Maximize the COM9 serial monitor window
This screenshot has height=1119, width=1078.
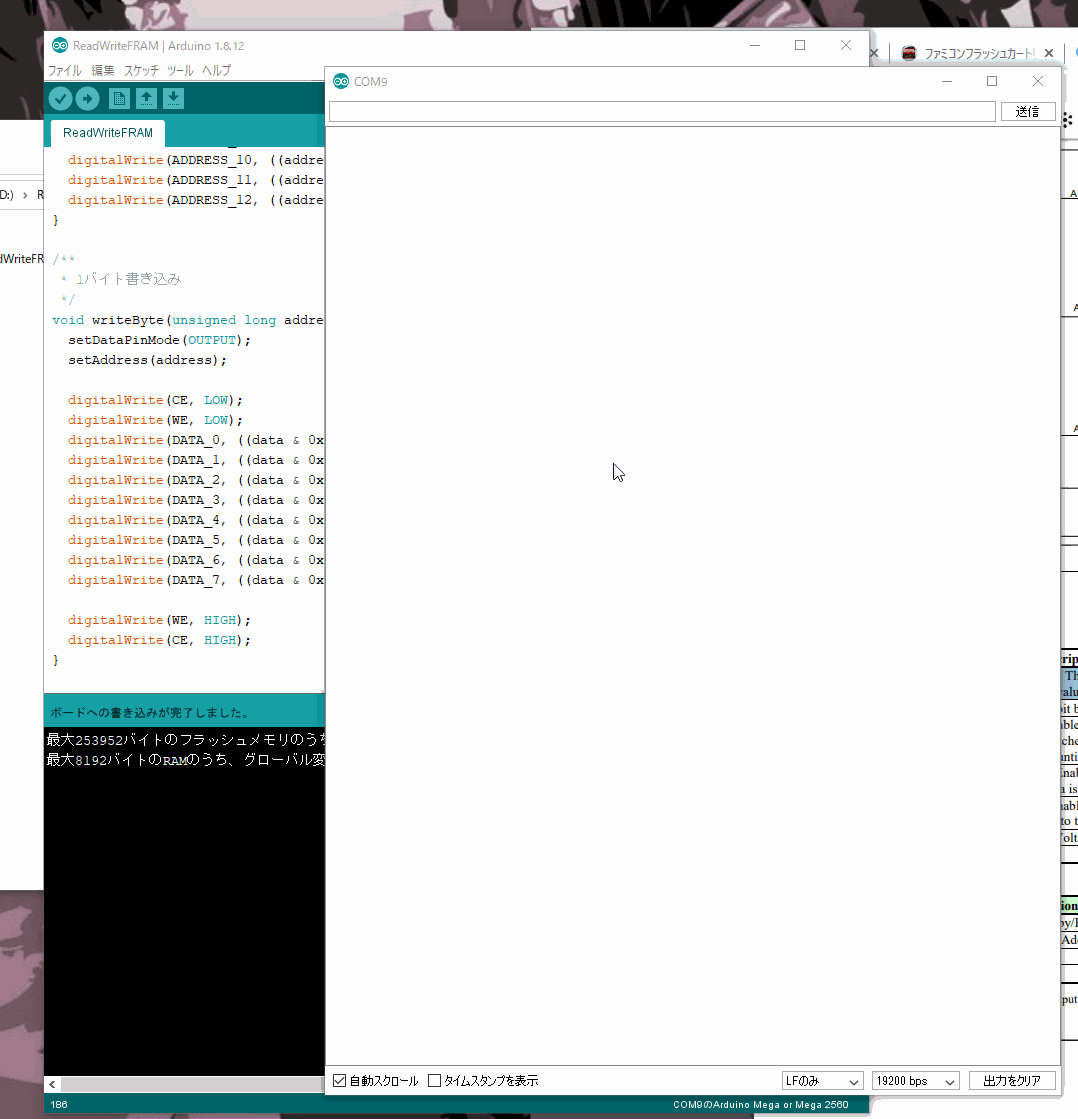coord(992,81)
